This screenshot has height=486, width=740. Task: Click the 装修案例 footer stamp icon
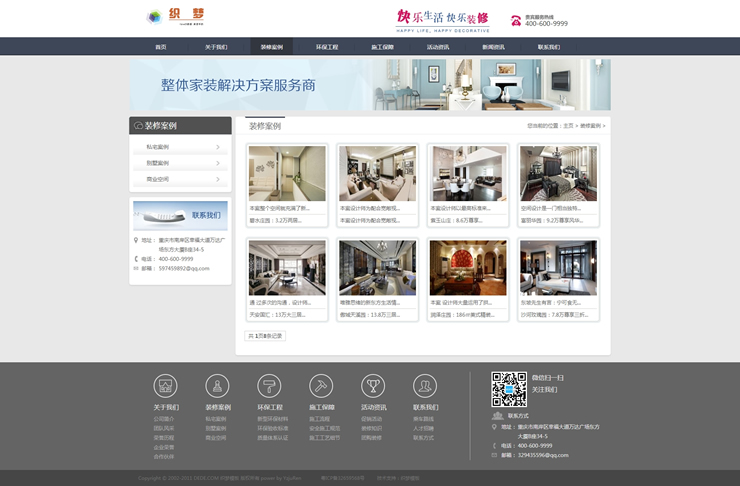pos(217,386)
